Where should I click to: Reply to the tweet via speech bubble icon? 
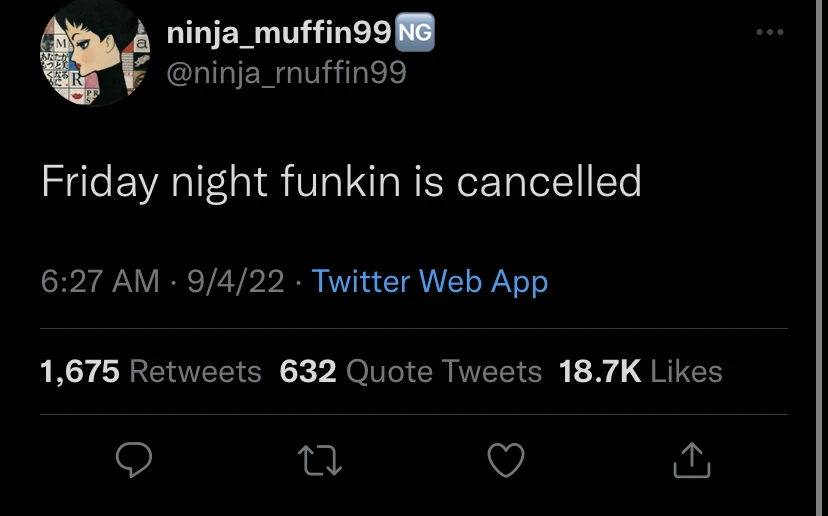133,460
